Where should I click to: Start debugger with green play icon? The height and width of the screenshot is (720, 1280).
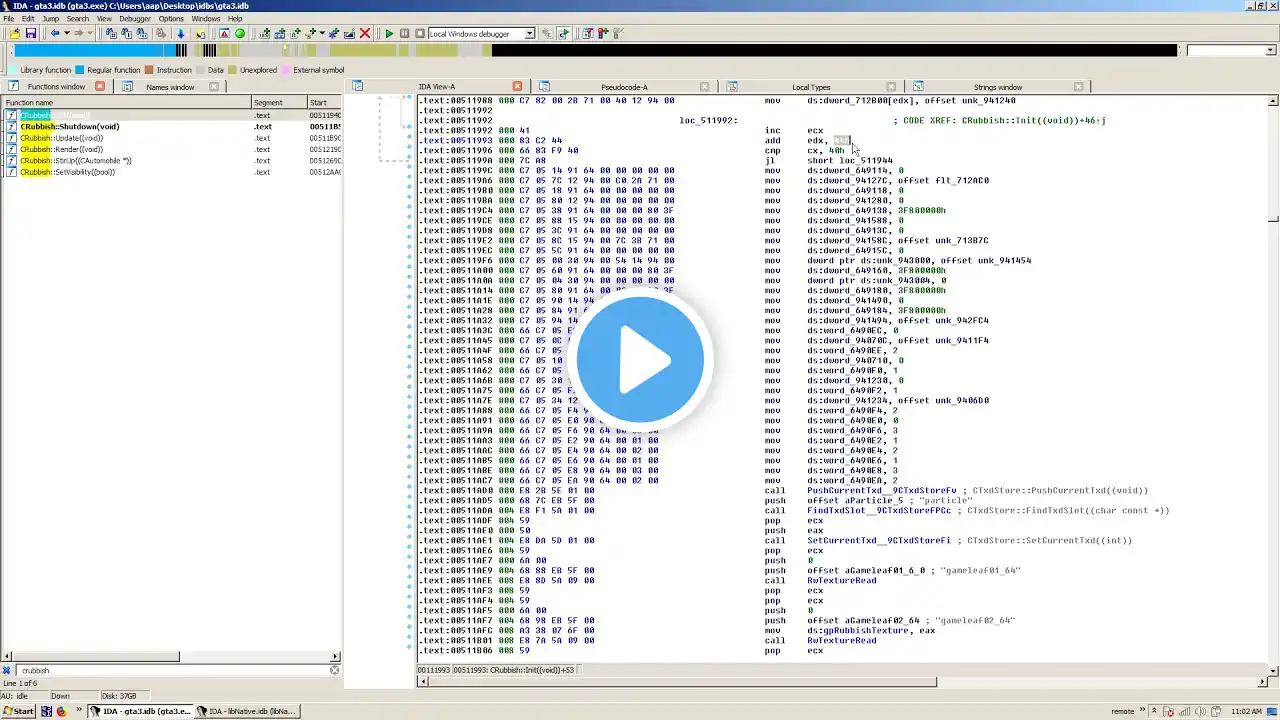click(389, 33)
